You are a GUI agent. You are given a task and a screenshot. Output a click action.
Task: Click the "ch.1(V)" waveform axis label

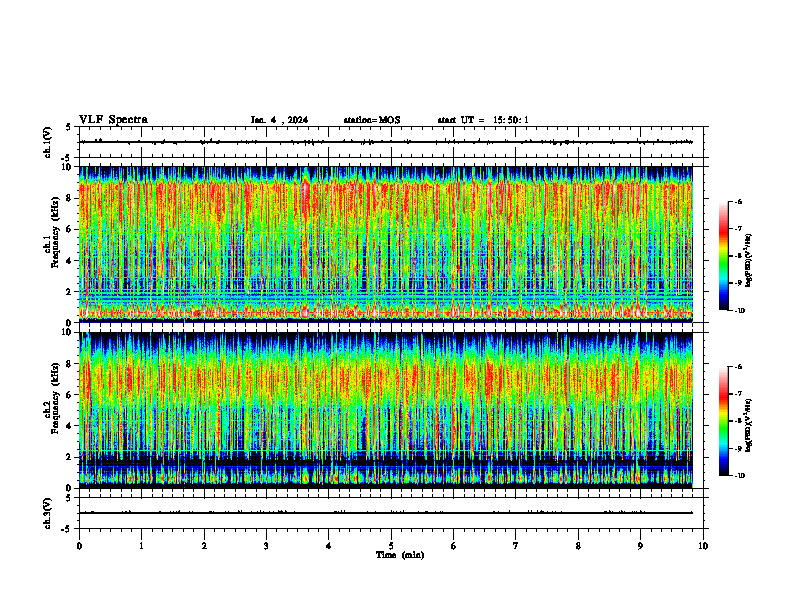[x=48, y=142]
